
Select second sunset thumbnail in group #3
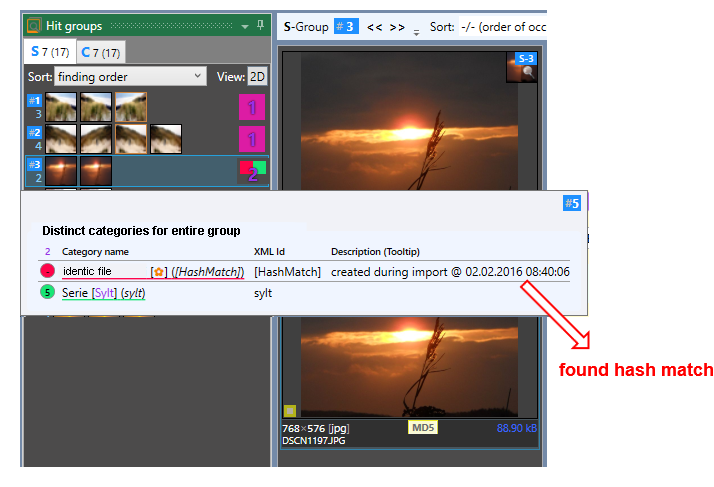click(96, 171)
